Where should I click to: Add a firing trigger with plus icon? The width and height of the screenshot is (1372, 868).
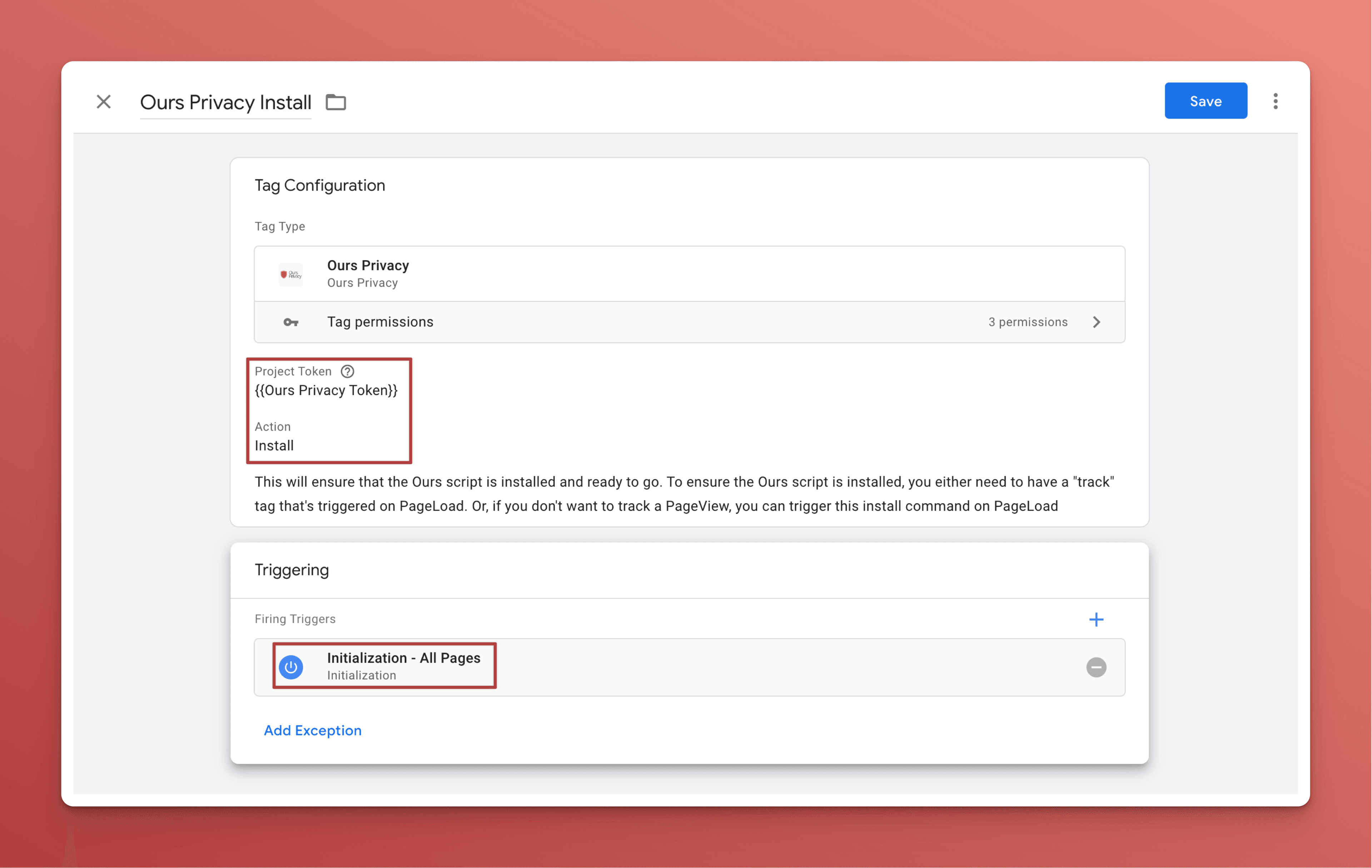(x=1096, y=619)
